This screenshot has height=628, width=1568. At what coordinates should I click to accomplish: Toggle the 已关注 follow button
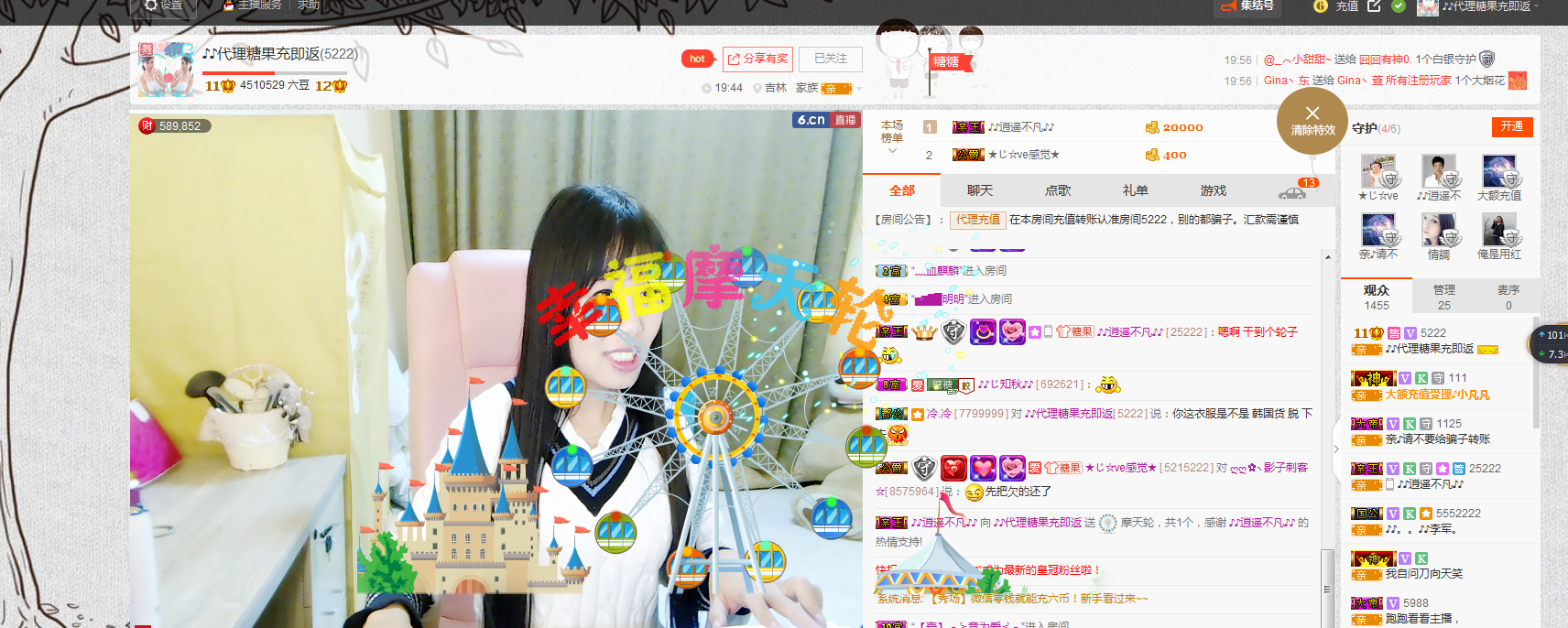click(831, 59)
